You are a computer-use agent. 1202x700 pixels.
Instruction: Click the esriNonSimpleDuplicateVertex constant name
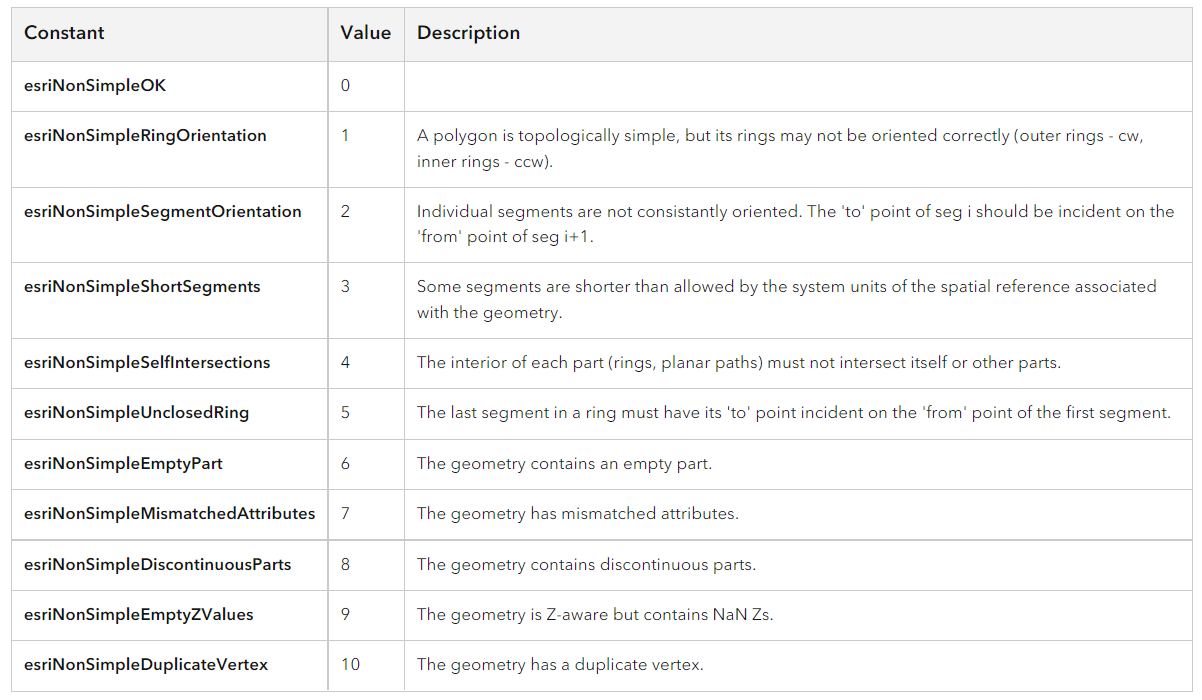(146, 665)
